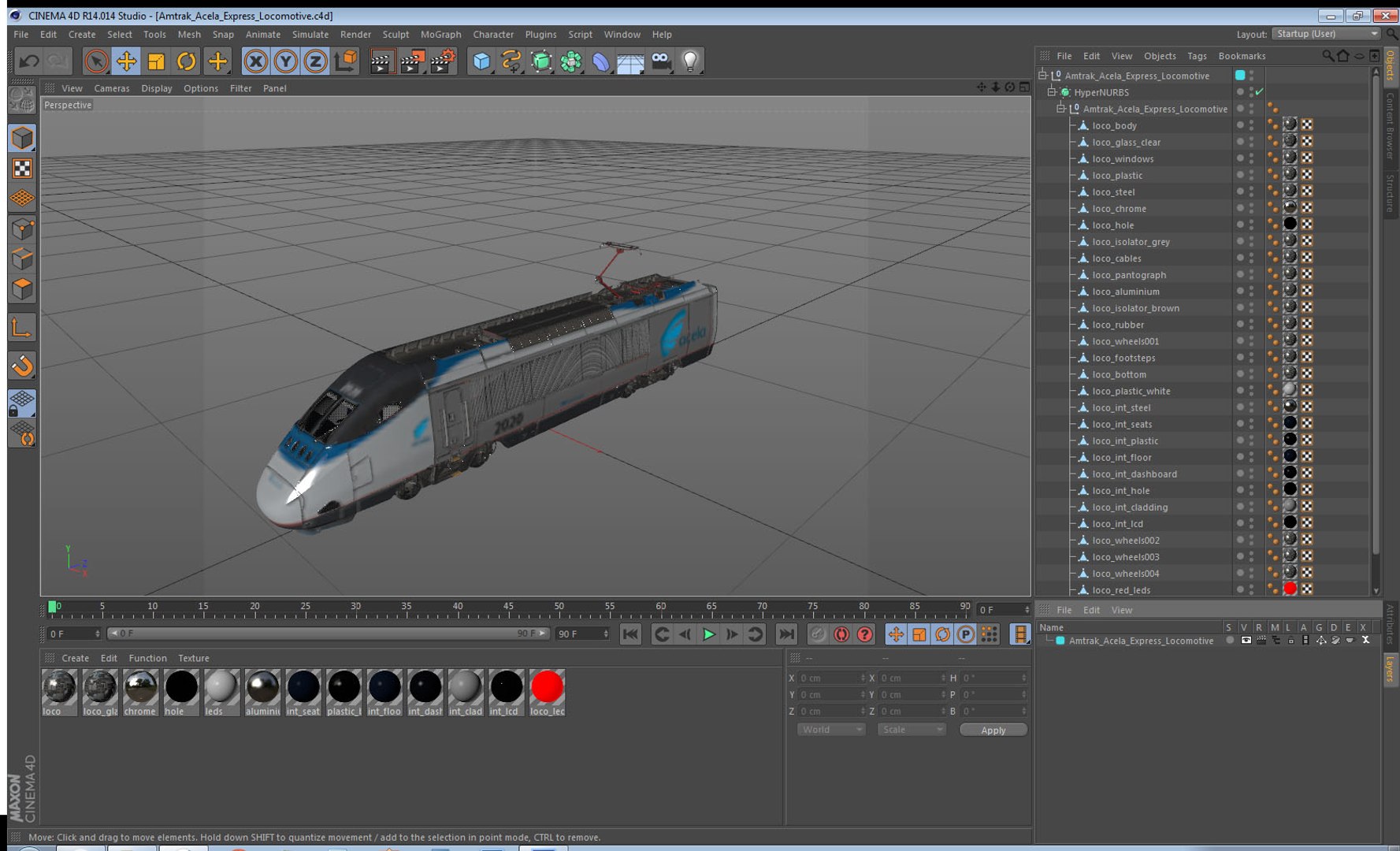Click the Object Manager search icon
This screenshot has width=1400, height=851.
click(1328, 56)
